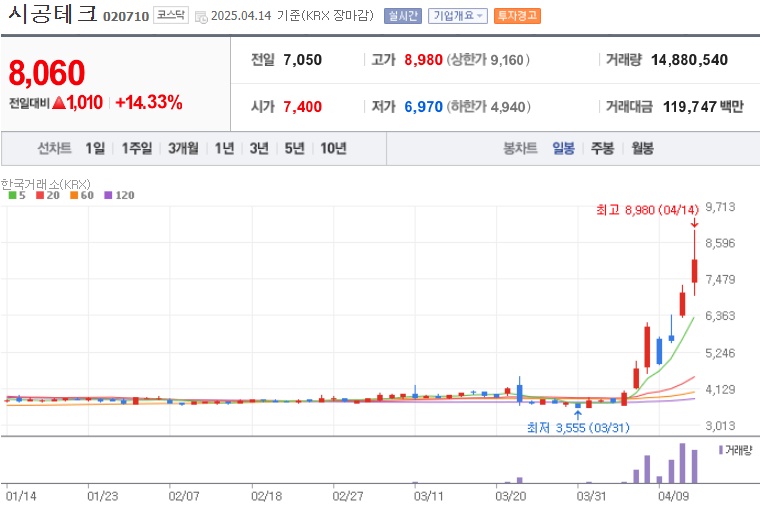
Task: Click the red 20-day moving average swatch
Action: [x=40, y=195]
